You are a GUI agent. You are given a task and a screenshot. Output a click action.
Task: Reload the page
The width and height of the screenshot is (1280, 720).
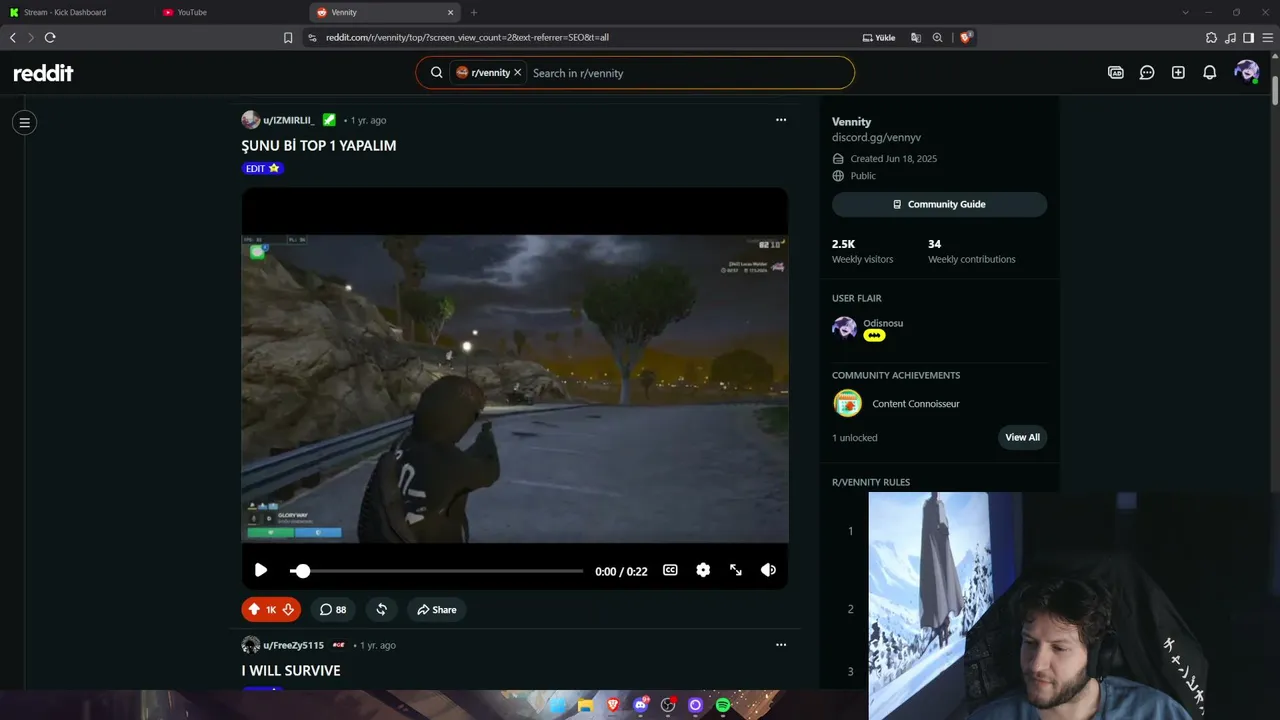[50, 37]
